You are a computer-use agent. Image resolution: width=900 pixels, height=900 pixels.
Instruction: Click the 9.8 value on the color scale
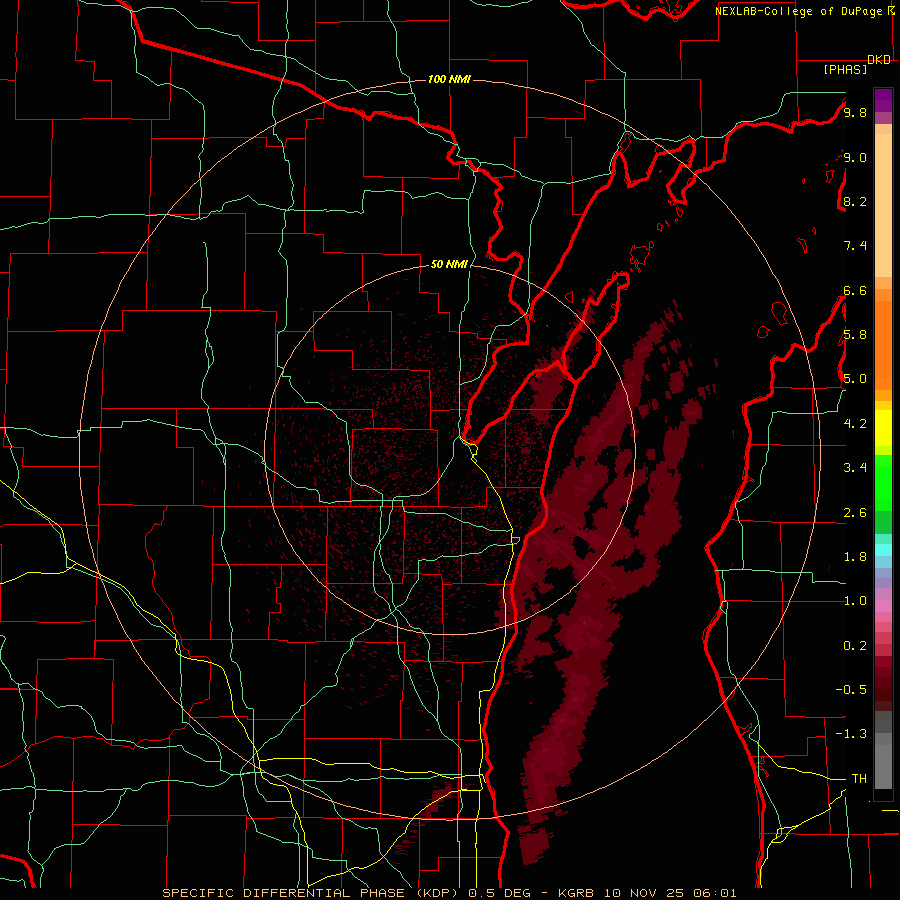[855, 112]
